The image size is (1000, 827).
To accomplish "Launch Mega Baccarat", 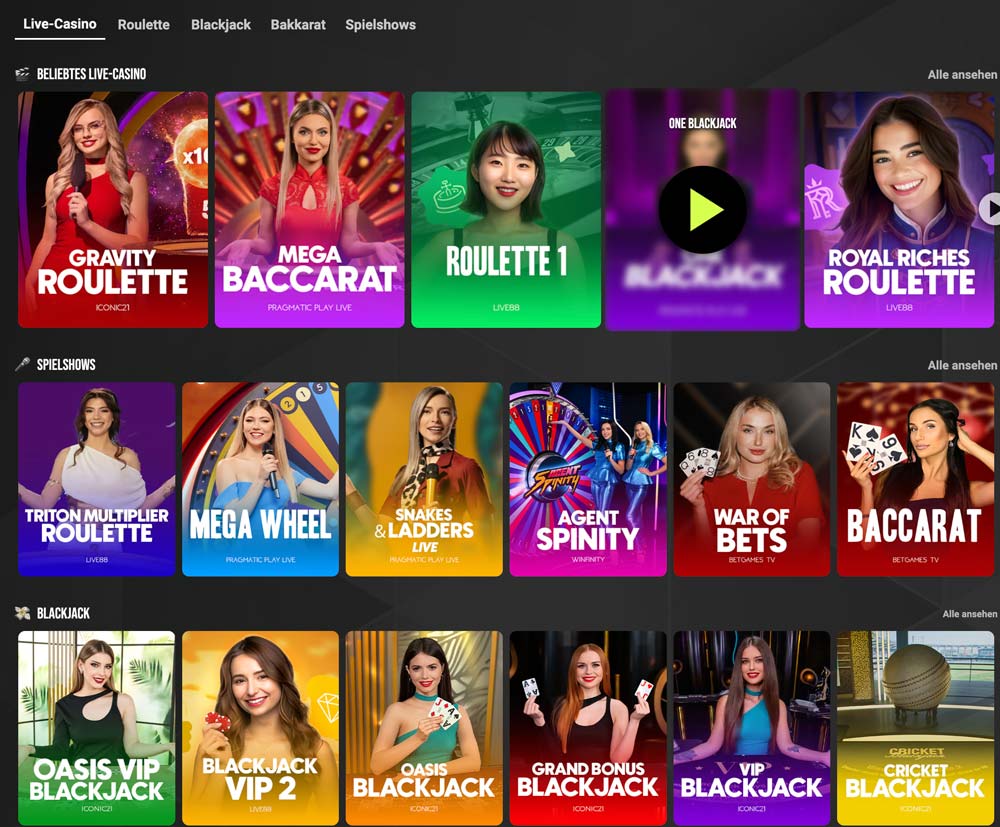I will click(308, 208).
